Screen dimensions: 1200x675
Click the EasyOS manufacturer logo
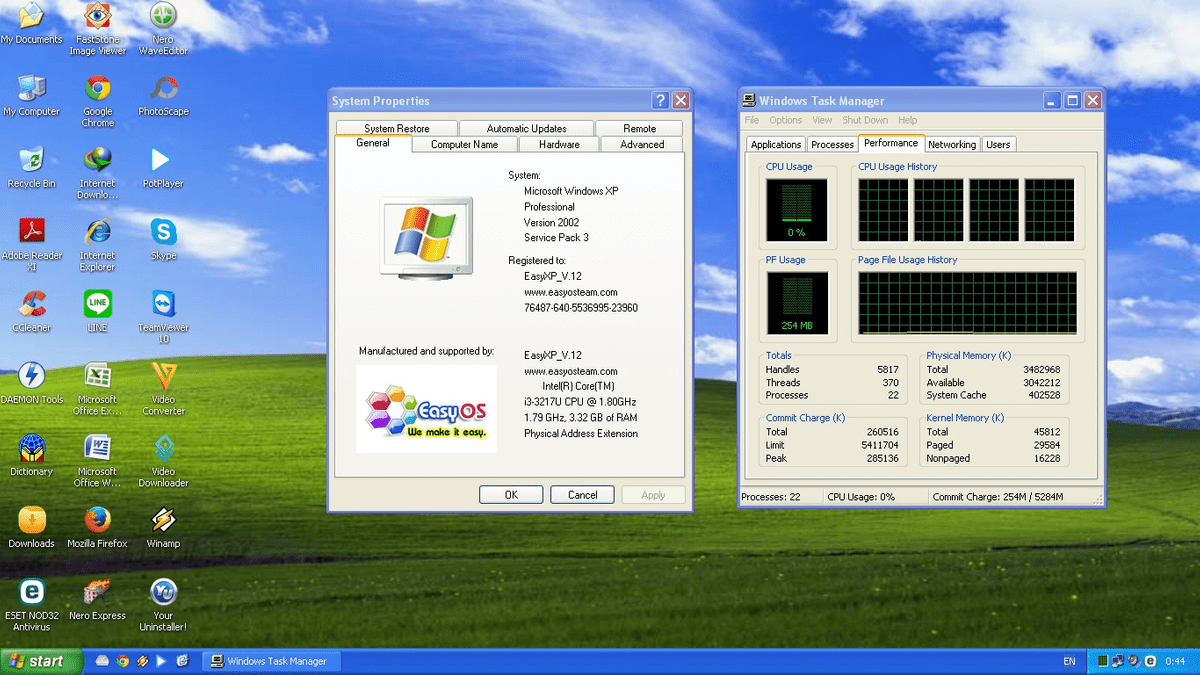pos(426,408)
